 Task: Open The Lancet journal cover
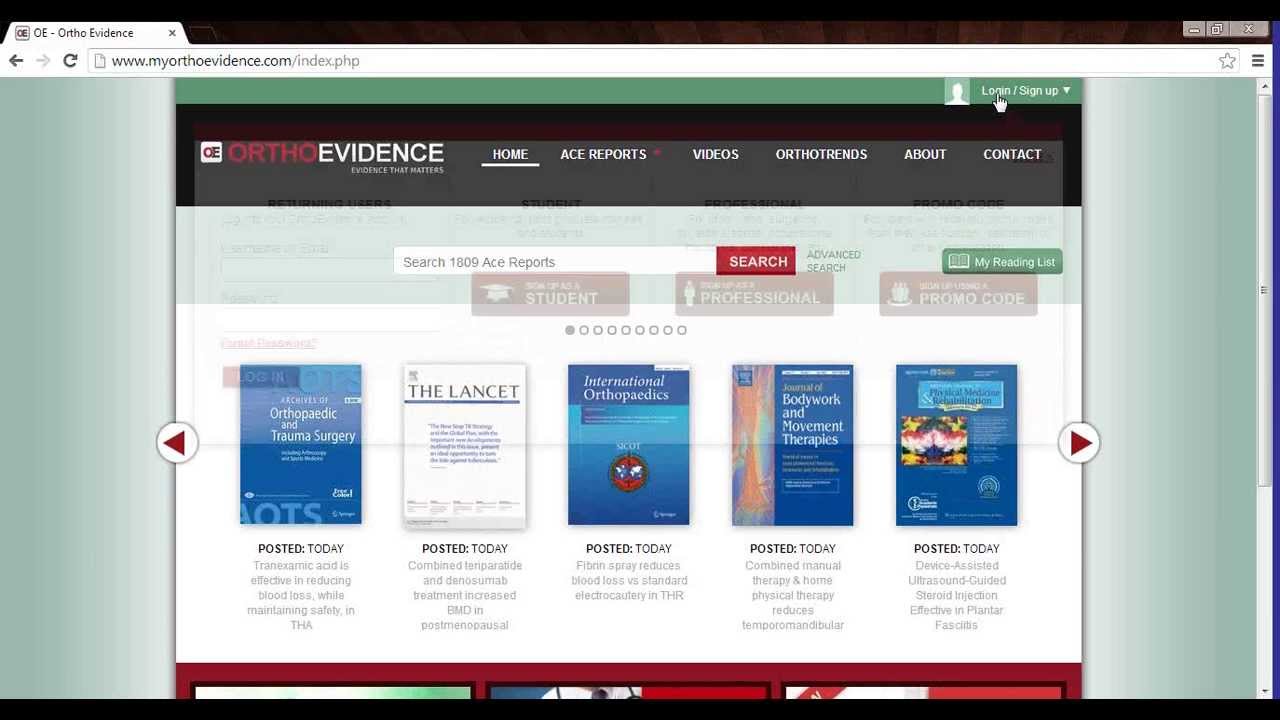pyautogui.click(x=465, y=445)
